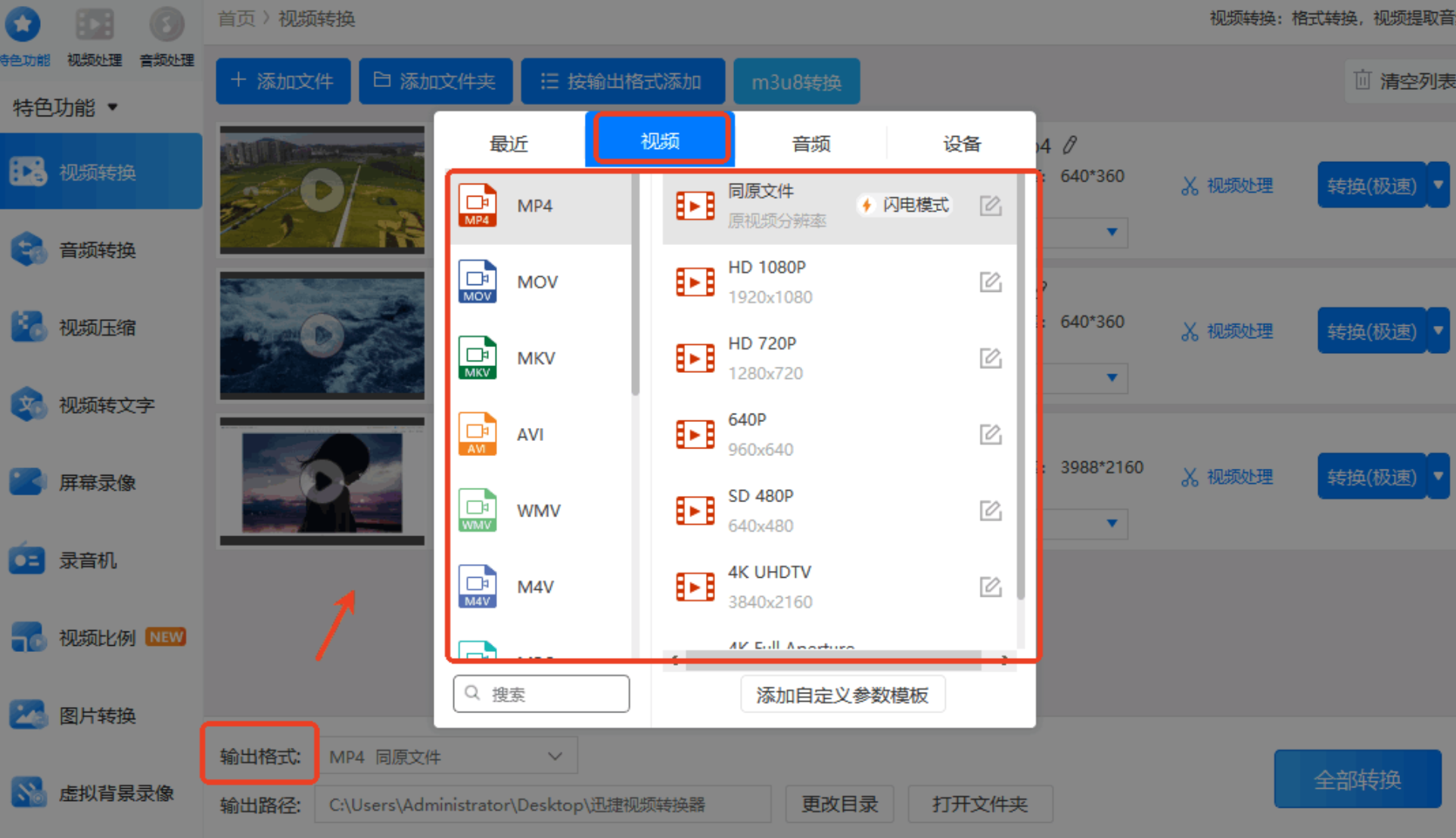Click the format list vertical scrollbar

[x=635, y=284]
